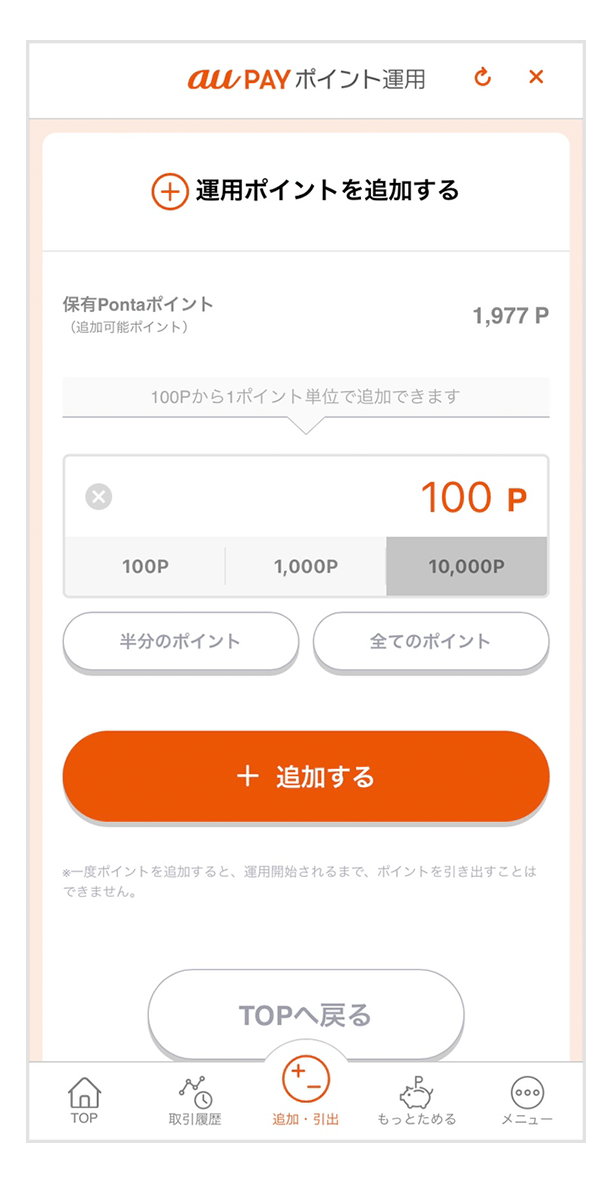The height and width of the screenshot is (1183, 612).
Task: Clear the entered point amount
Action: coord(98,497)
